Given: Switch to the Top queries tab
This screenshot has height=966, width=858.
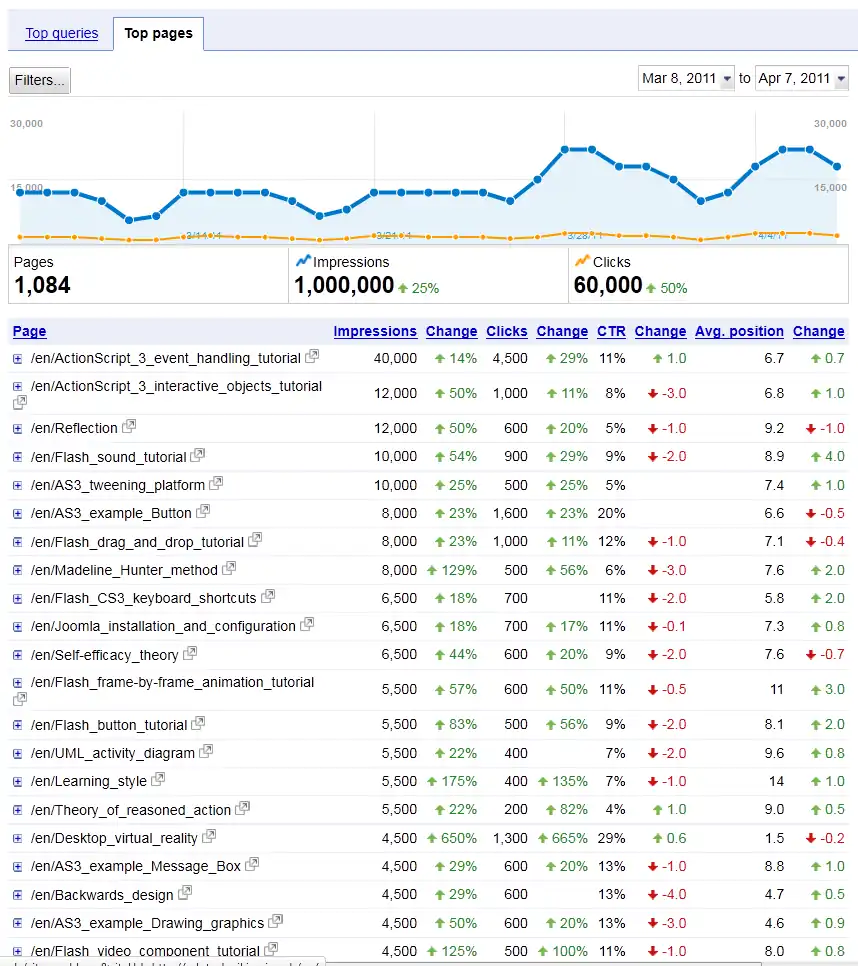Looking at the screenshot, I should coord(62,33).
